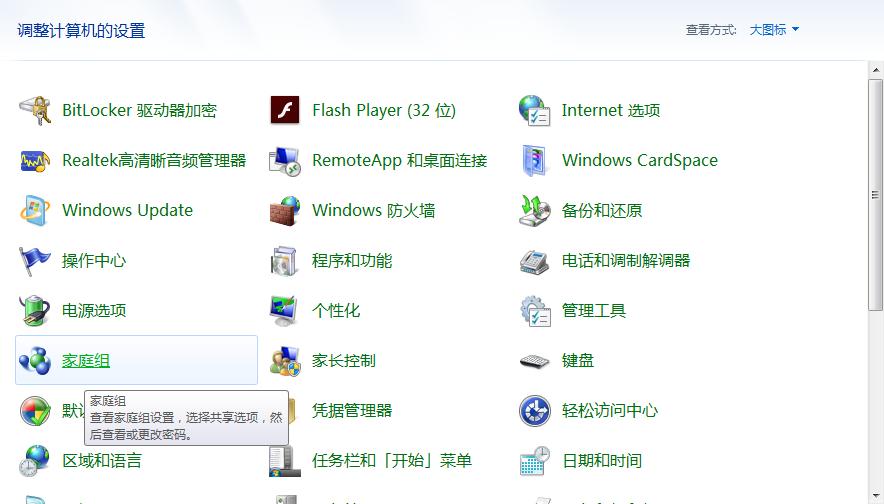
Task: Click the 键盘 keyboard icon
Action: point(534,361)
